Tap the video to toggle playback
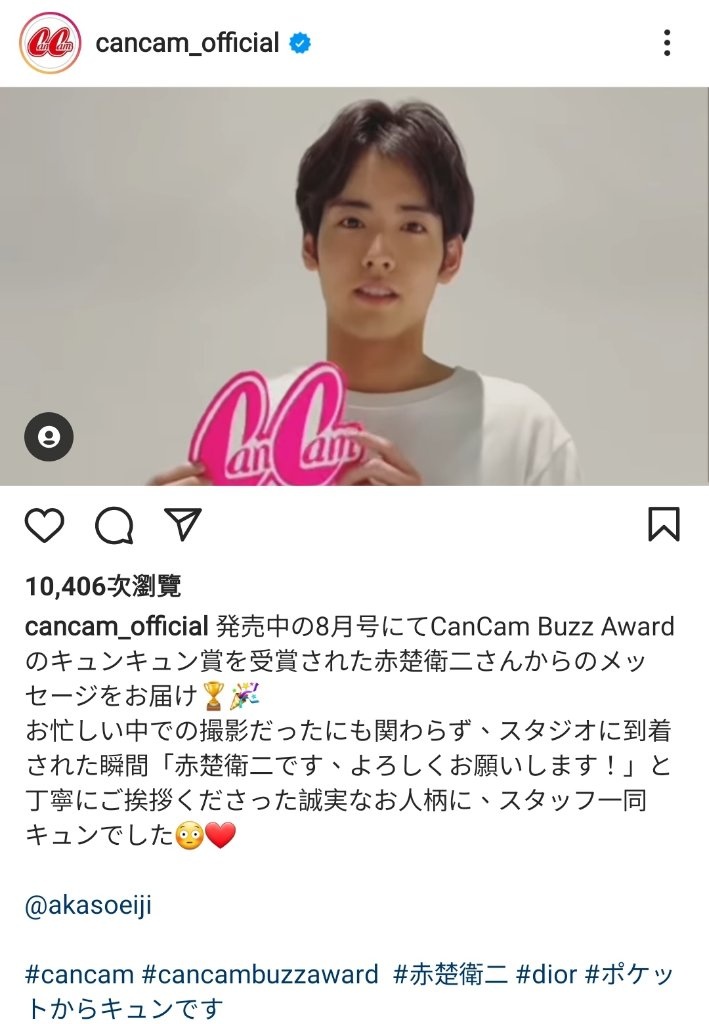 (354, 286)
